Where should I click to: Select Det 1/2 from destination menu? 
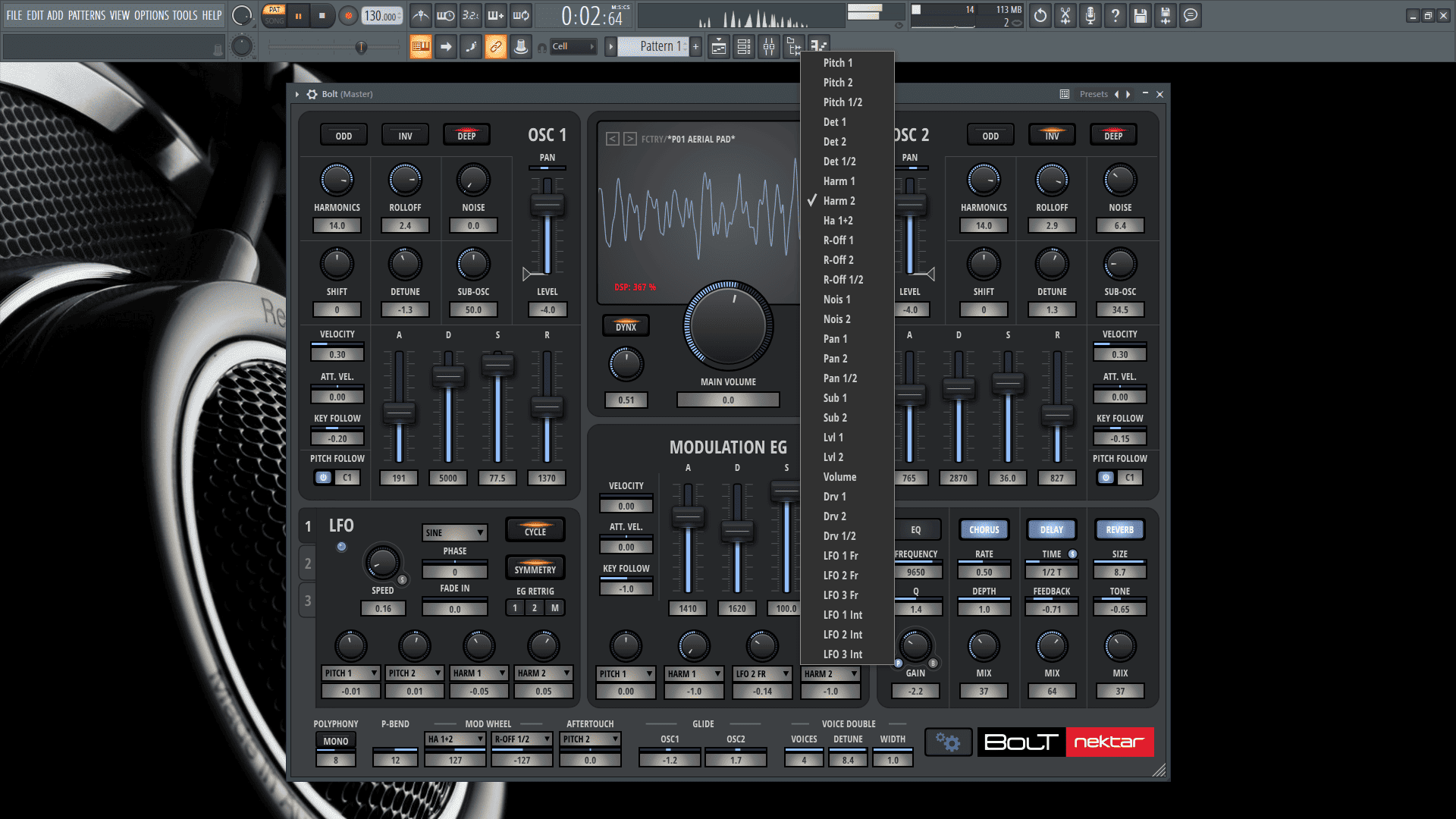click(847, 162)
